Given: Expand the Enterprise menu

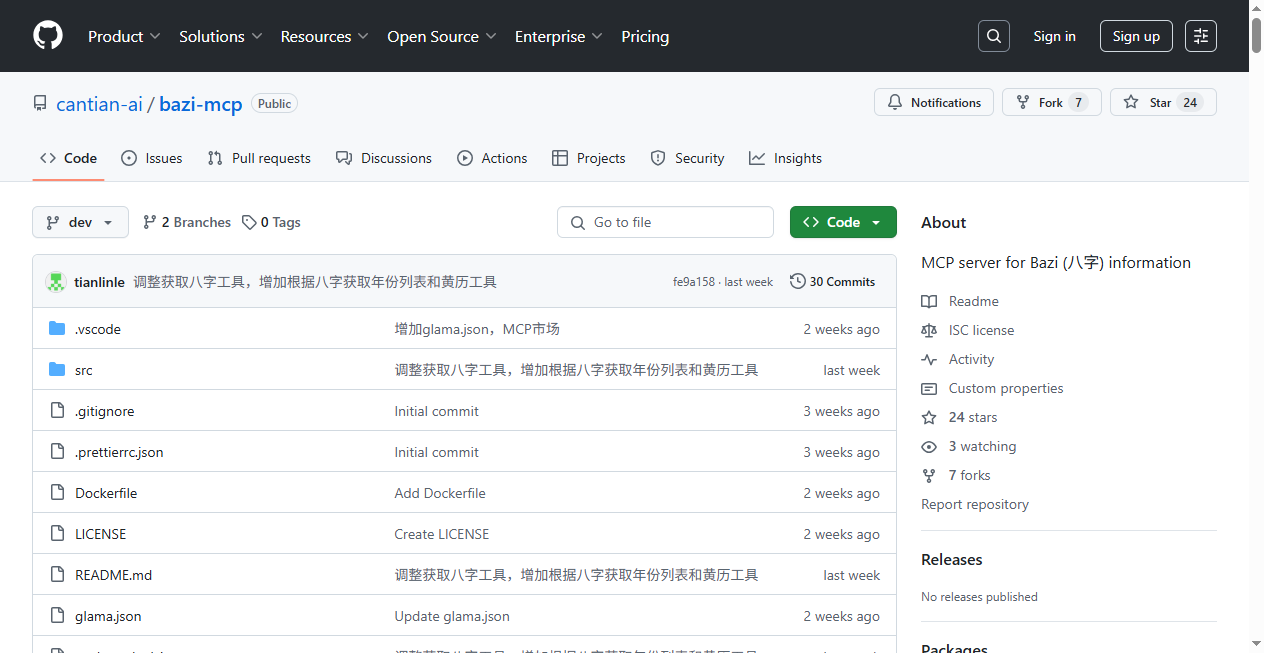Looking at the screenshot, I should pyautogui.click(x=559, y=36).
